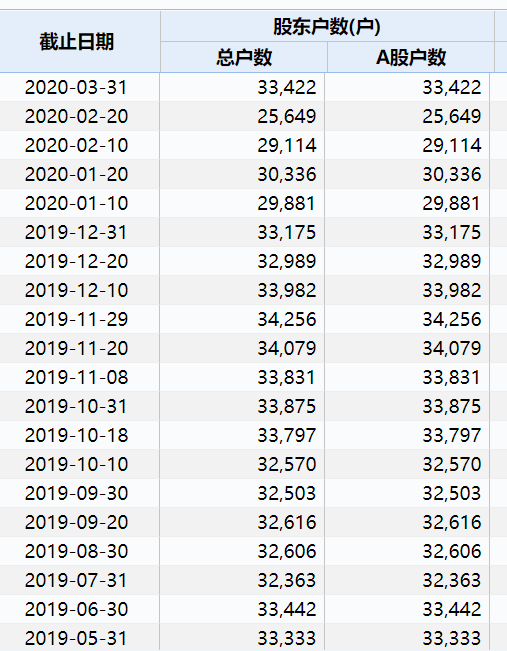This screenshot has width=507, height=651.
Task: Click total count 33,175 for 2019-12-31
Action: pos(287,232)
